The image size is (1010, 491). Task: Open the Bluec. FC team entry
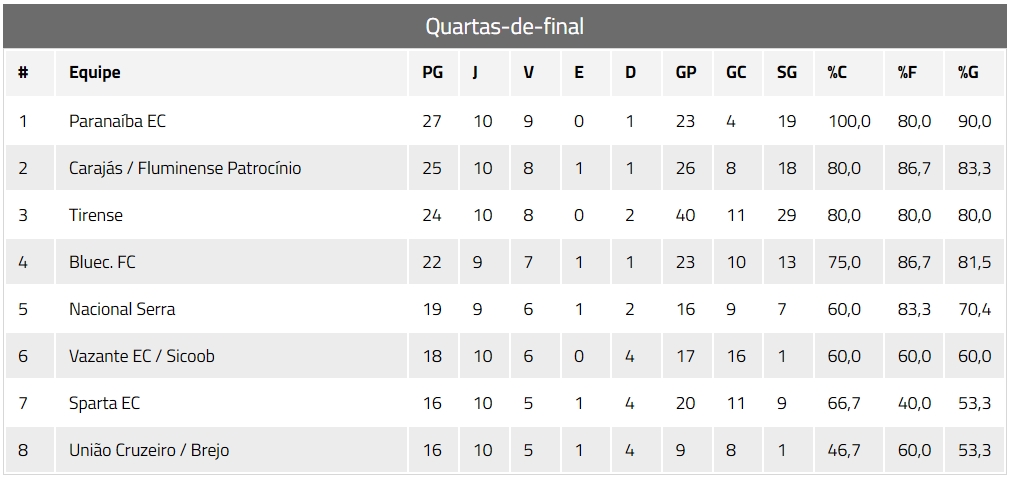102,262
